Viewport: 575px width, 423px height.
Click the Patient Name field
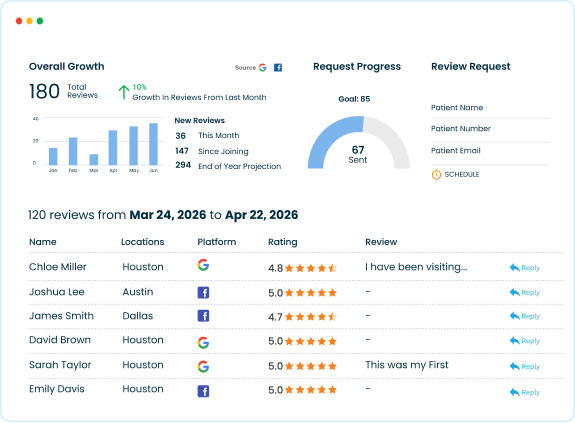(x=490, y=109)
